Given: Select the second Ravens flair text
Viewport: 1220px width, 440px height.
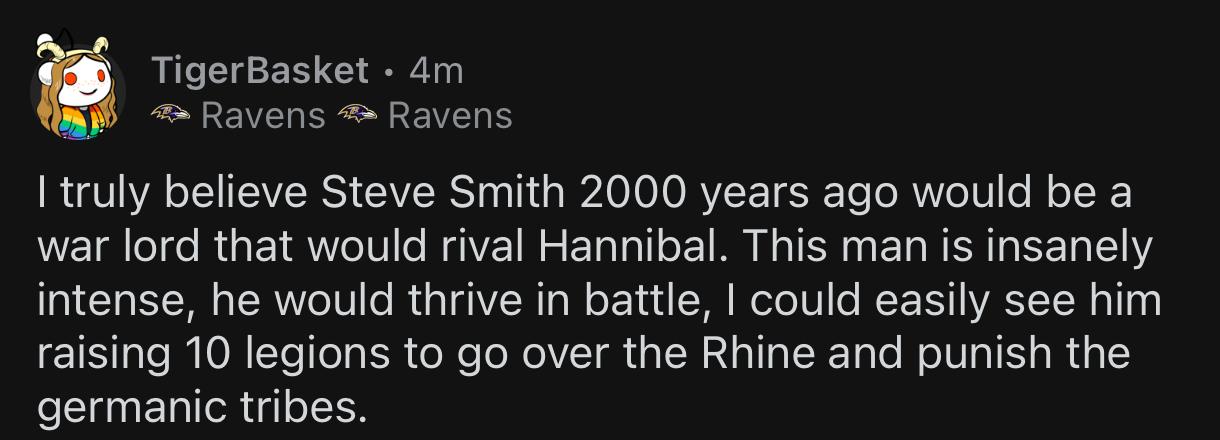Looking at the screenshot, I should [450, 116].
